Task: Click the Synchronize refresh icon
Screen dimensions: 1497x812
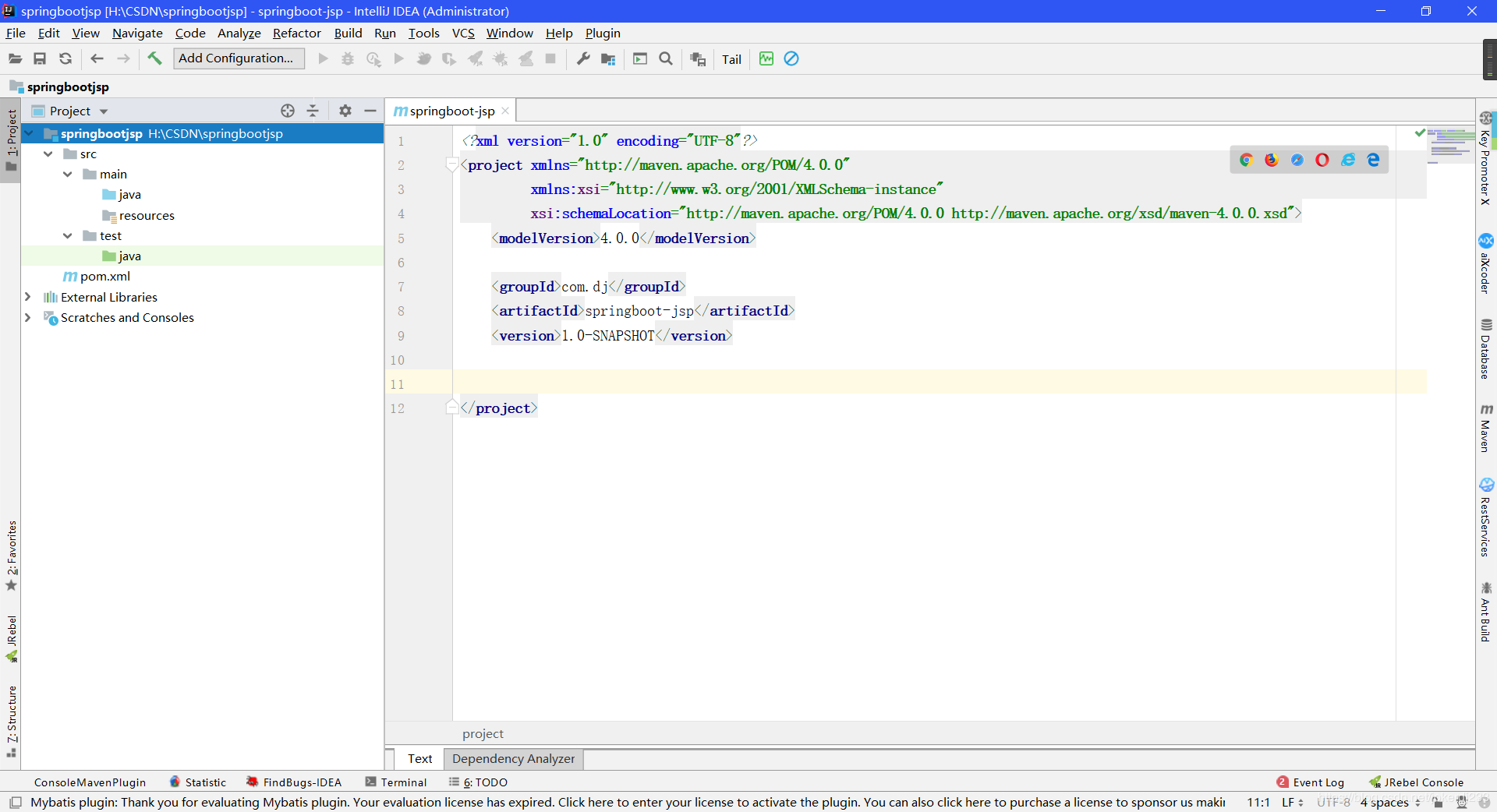Action: 65,58
